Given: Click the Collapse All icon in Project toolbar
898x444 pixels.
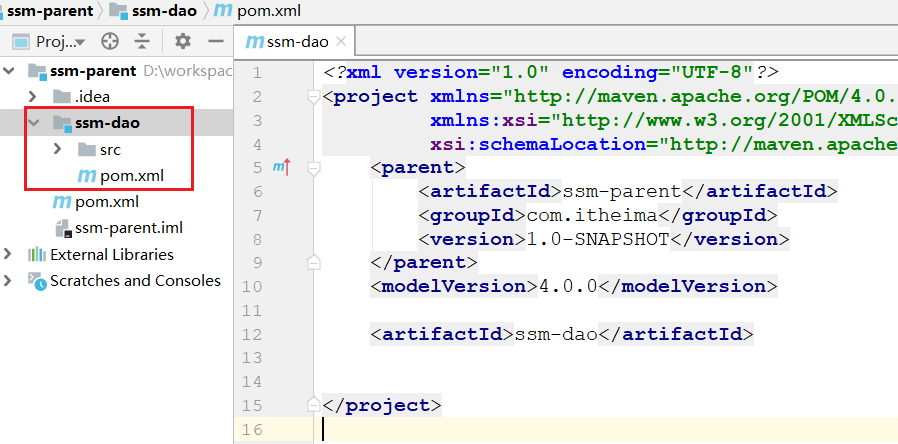Looking at the screenshot, I should pos(142,41).
